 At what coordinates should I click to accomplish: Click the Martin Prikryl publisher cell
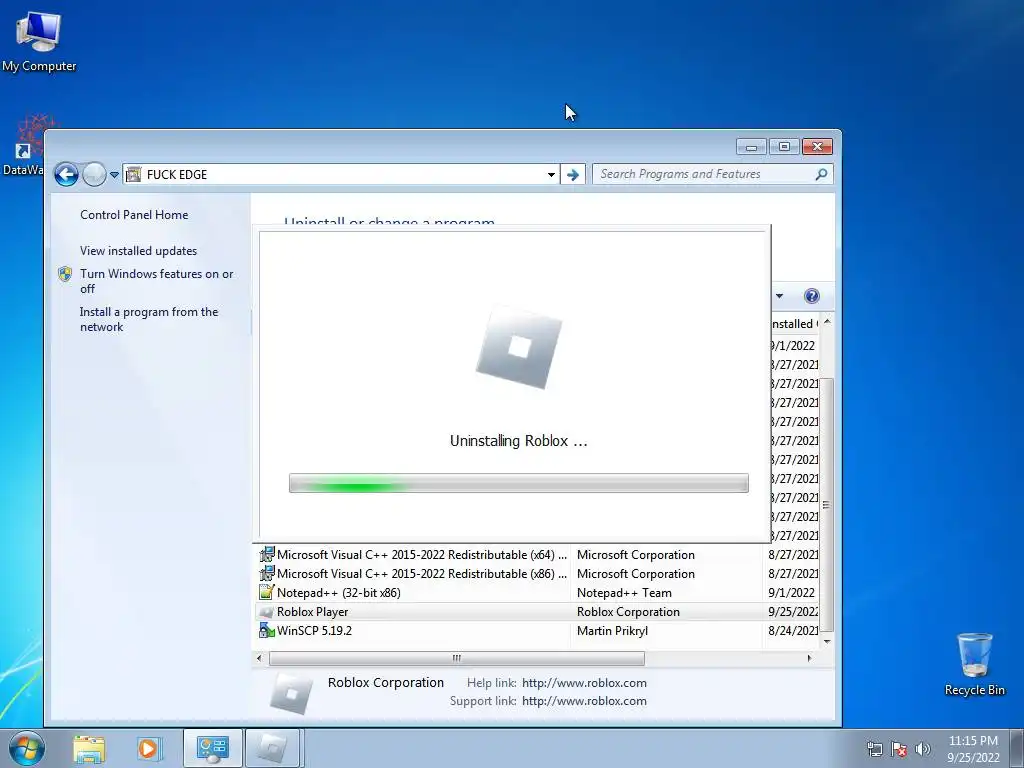point(613,631)
